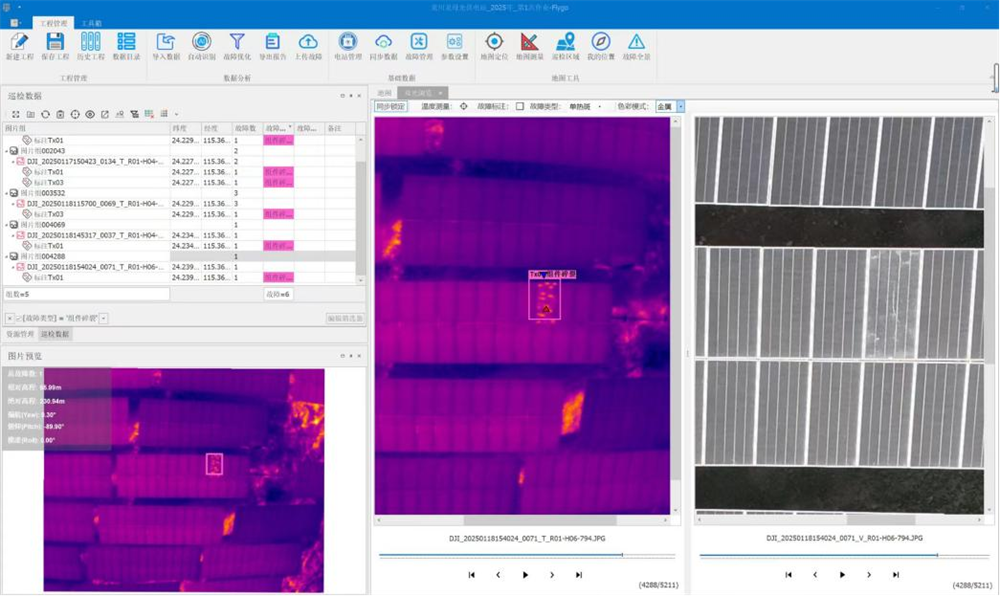The image size is (1000, 596).
Task: Open the 色彩模式 color mode dropdown
Action: tap(681, 106)
